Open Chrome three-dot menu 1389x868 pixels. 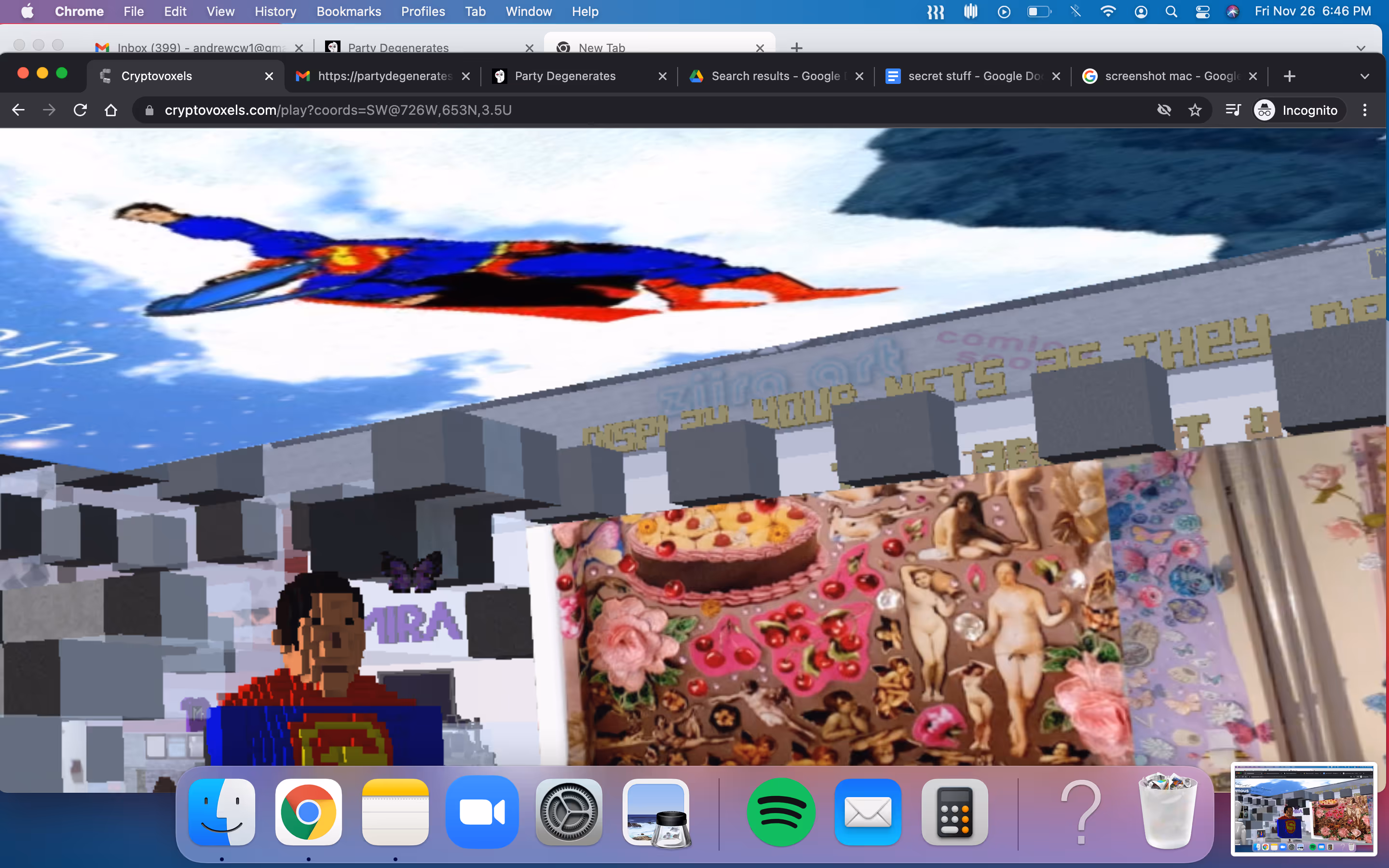(1365, 110)
